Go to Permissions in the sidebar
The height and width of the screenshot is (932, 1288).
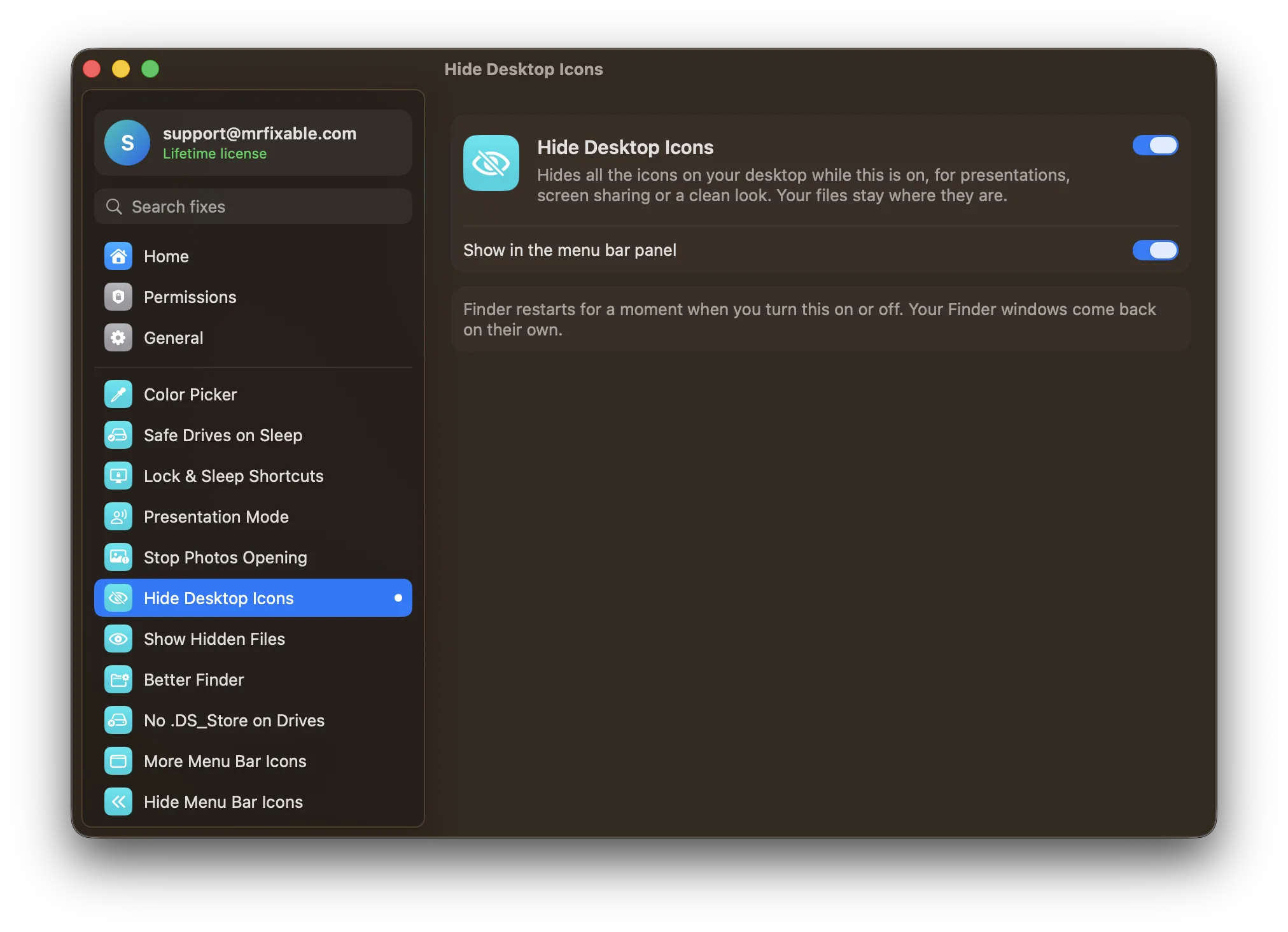pos(253,297)
